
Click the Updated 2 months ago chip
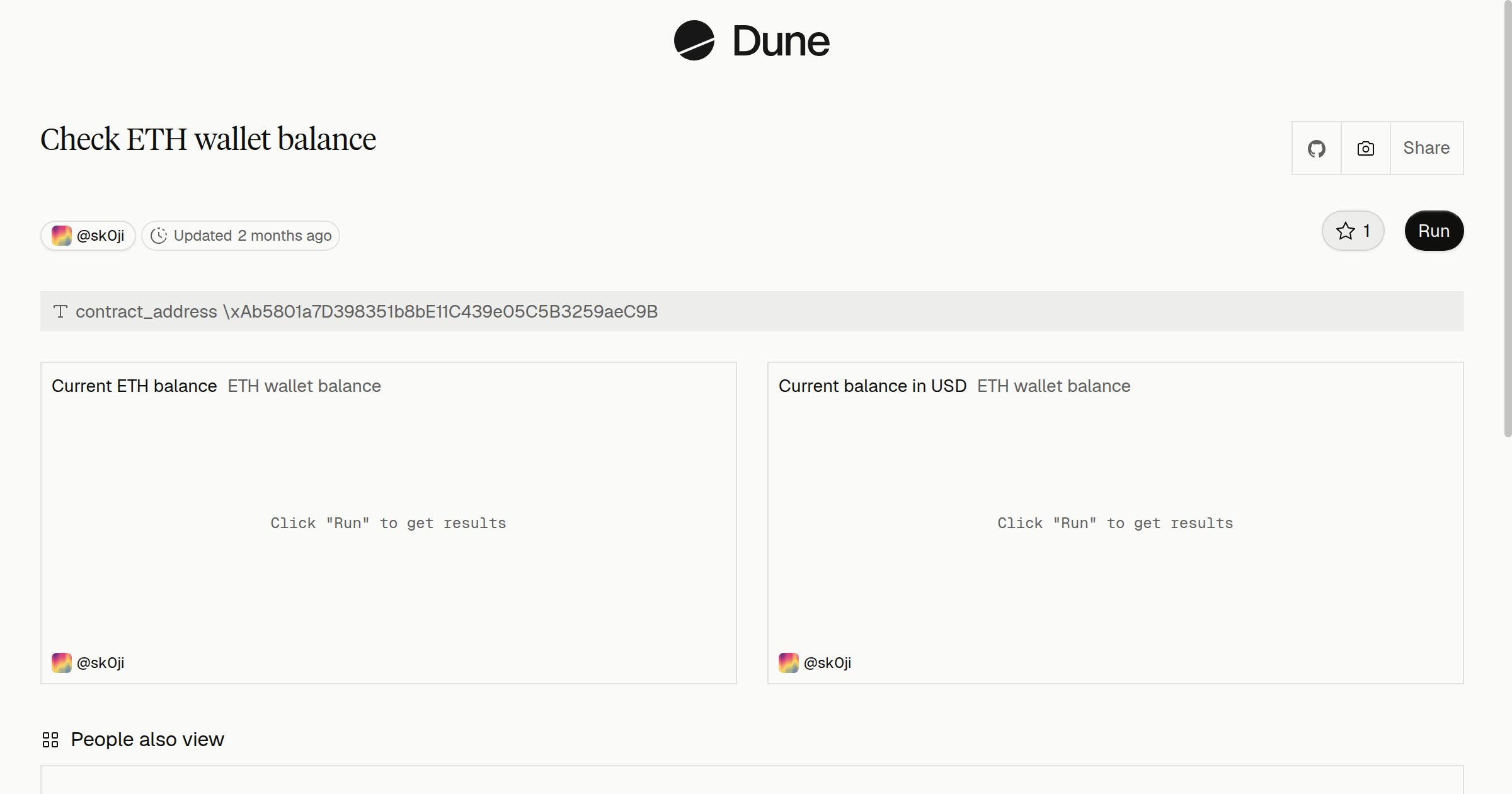click(x=241, y=236)
